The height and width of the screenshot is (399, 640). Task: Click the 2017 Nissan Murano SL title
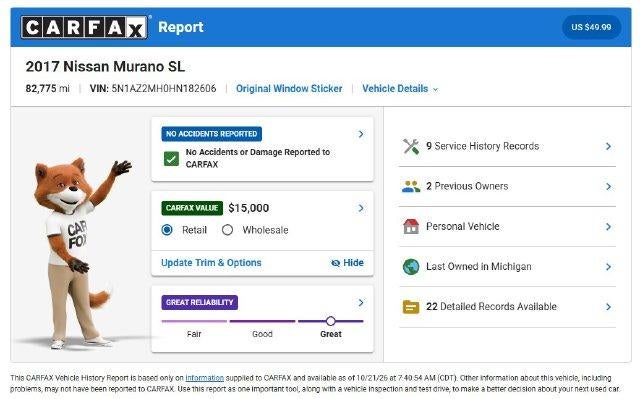pyautogui.click(x=105, y=66)
